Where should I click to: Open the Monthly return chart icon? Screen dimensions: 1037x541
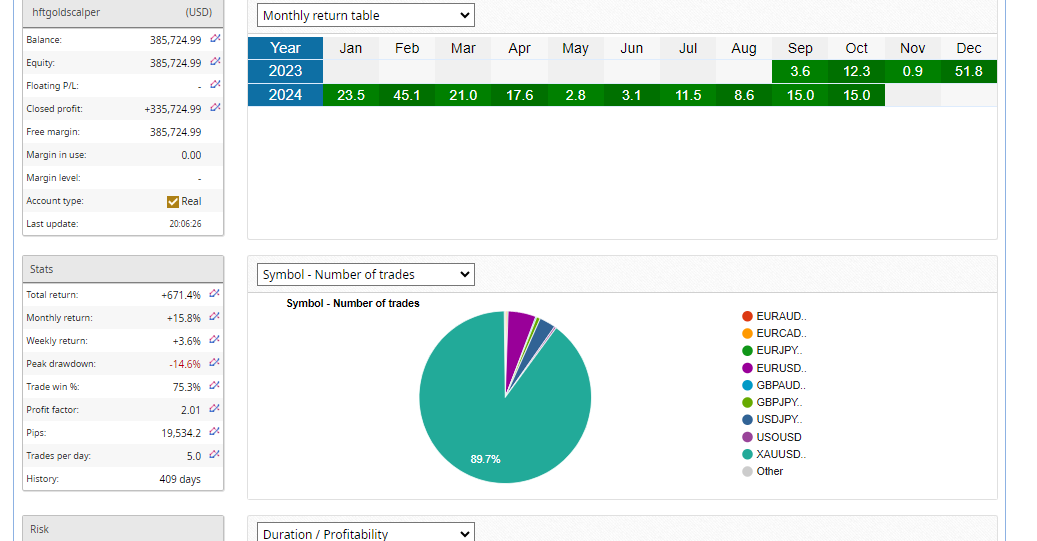click(x=215, y=317)
